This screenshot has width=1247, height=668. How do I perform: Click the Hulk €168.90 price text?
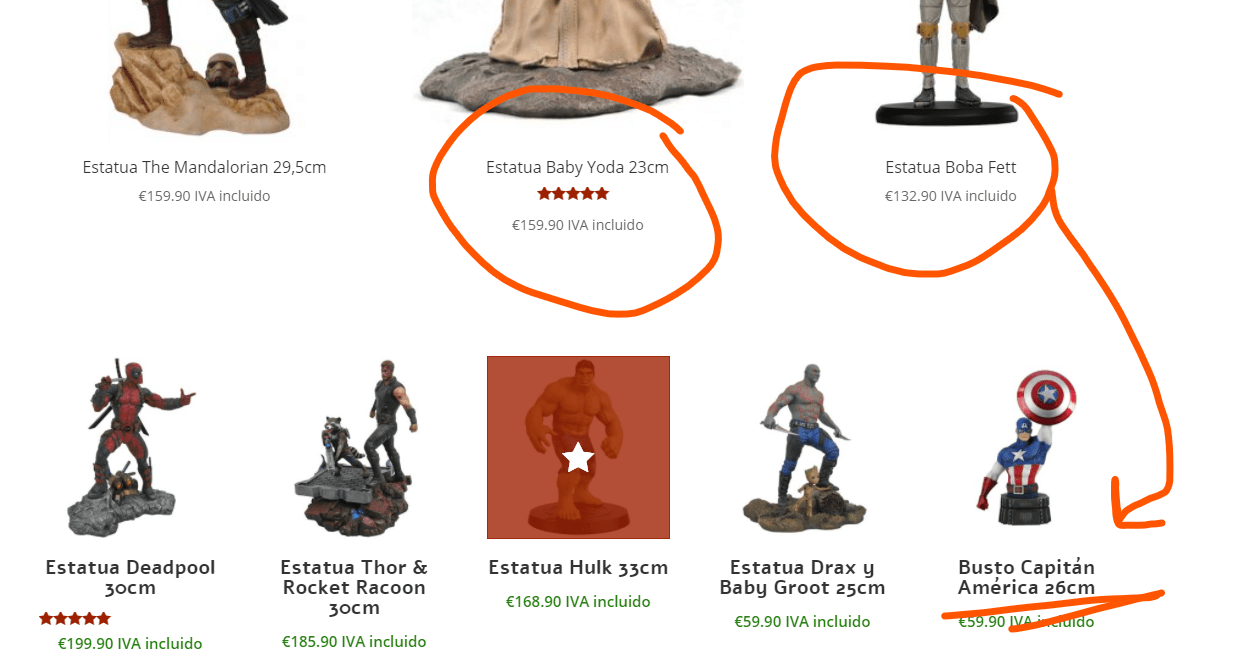click(578, 602)
